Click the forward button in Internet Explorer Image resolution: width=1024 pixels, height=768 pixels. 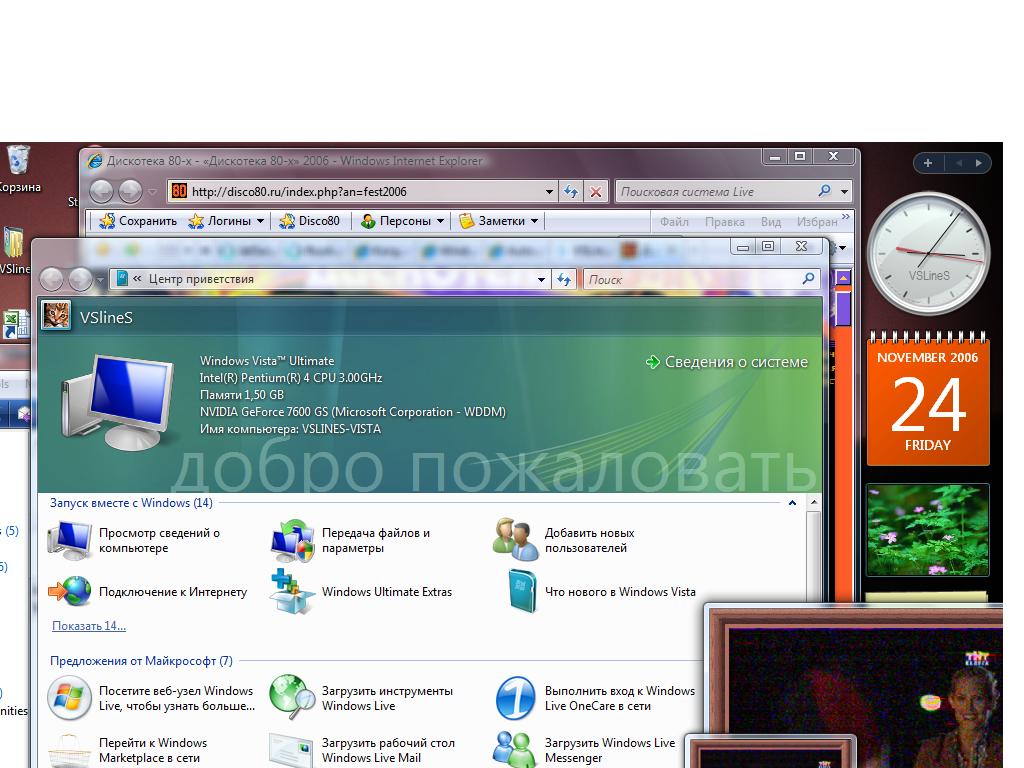130,191
